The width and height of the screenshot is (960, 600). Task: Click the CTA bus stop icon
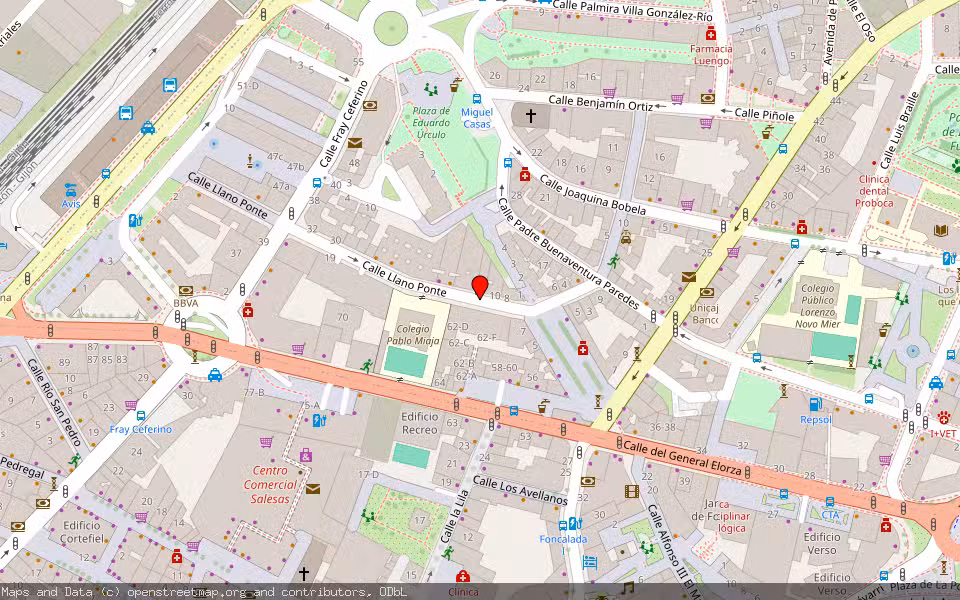tap(830, 502)
